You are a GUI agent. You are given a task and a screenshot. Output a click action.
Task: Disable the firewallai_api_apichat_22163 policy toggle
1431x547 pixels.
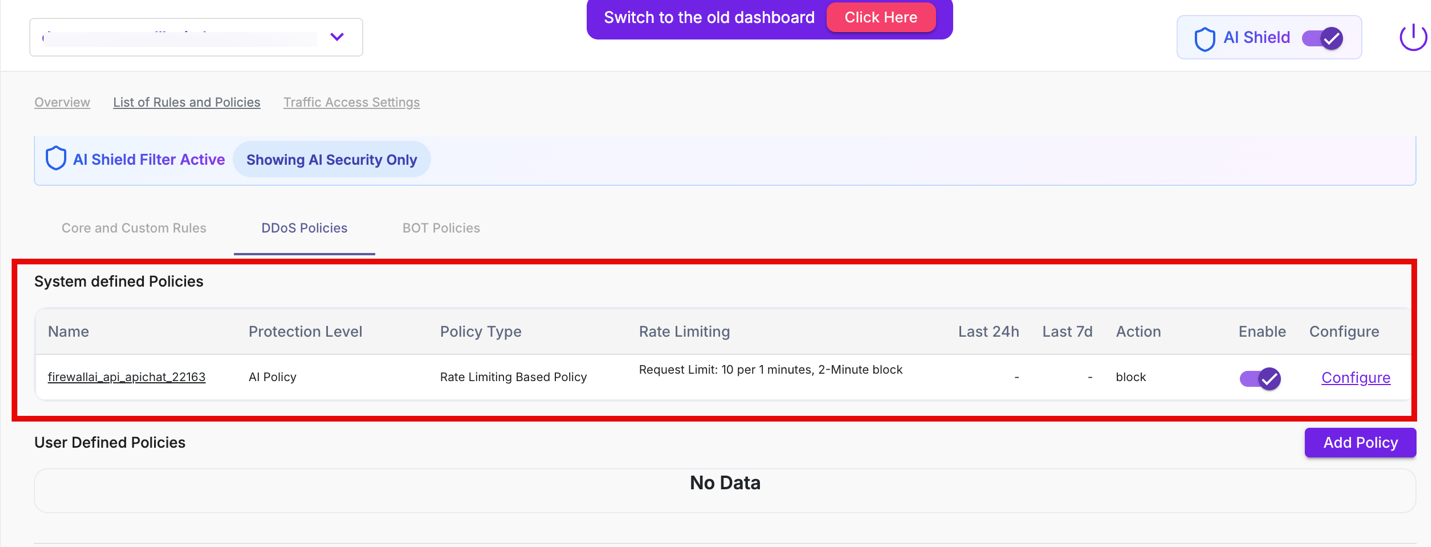[1260, 378]
